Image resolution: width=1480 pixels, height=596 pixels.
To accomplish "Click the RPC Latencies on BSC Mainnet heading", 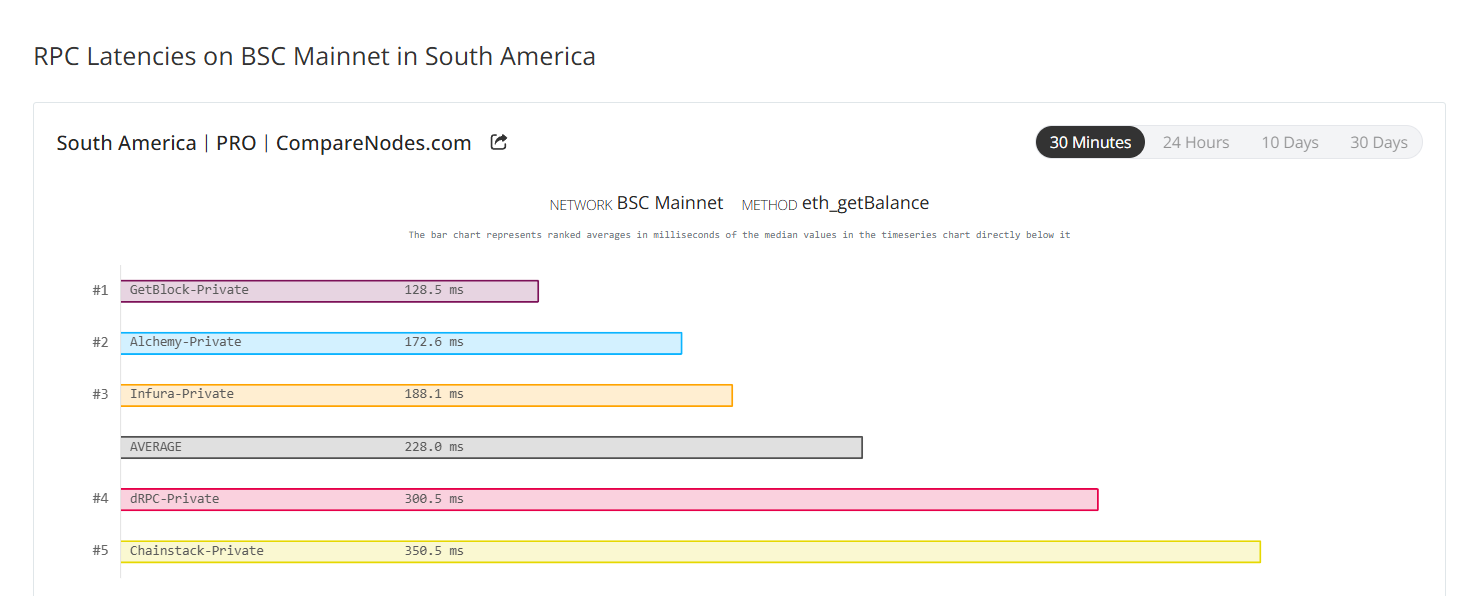I will (315, 56).
